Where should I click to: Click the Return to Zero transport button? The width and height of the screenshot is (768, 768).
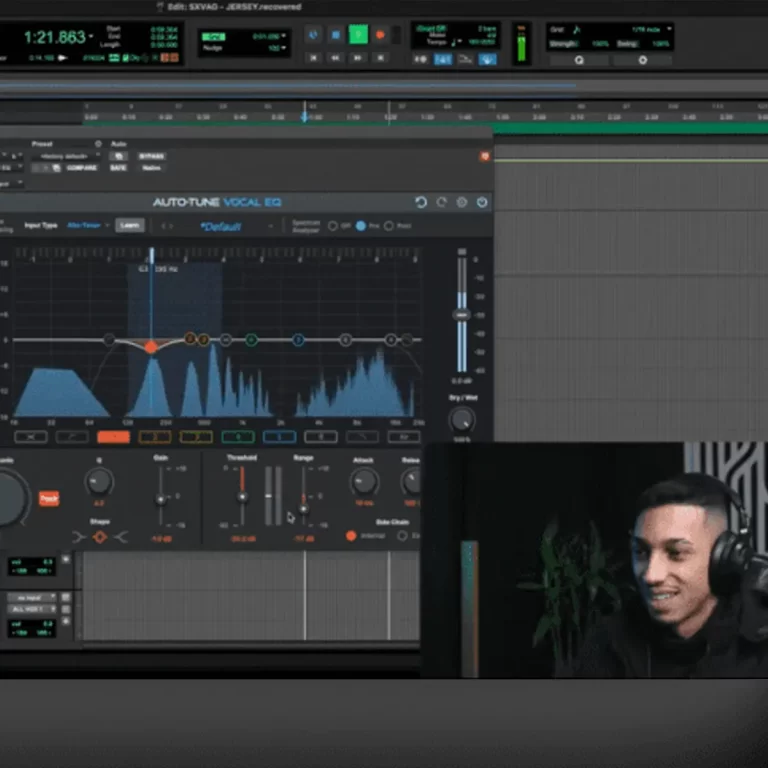click(x=313, y=58)
